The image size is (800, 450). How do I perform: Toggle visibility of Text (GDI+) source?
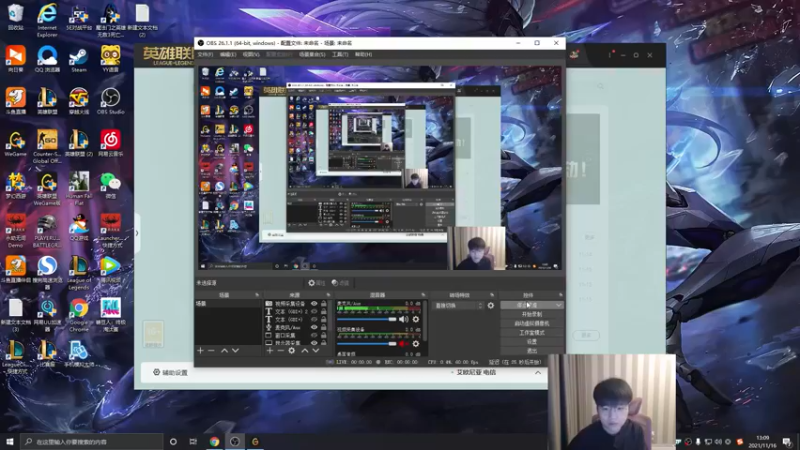point(314,319)
